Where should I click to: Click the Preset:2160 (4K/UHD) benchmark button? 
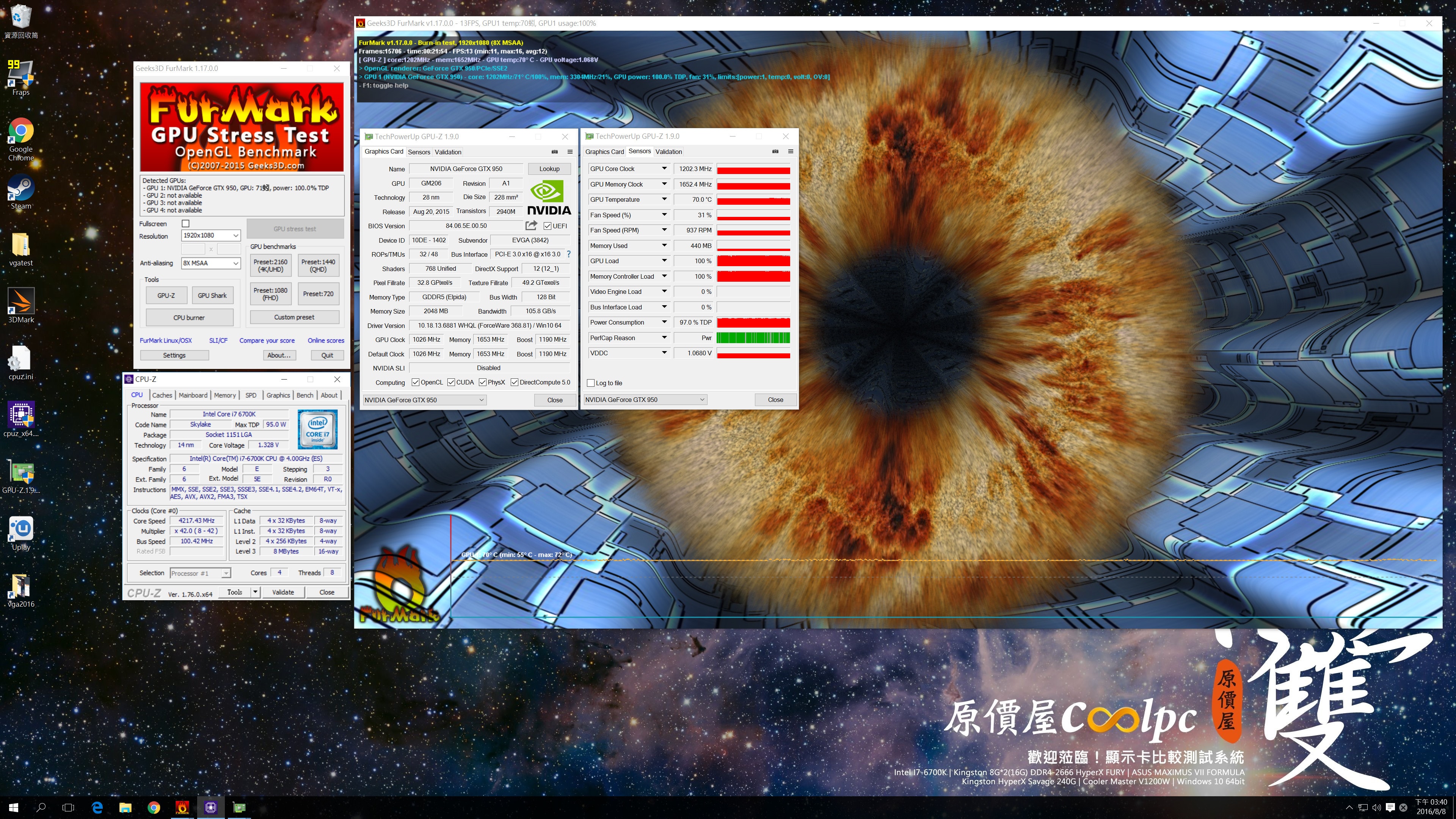pos(270,266)
